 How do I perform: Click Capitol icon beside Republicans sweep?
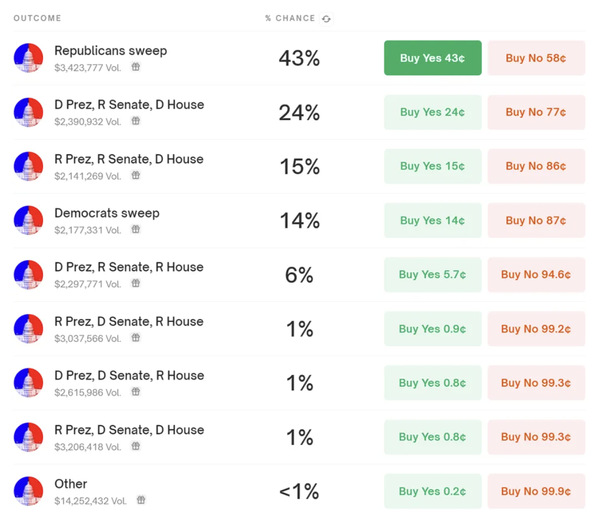28,58
